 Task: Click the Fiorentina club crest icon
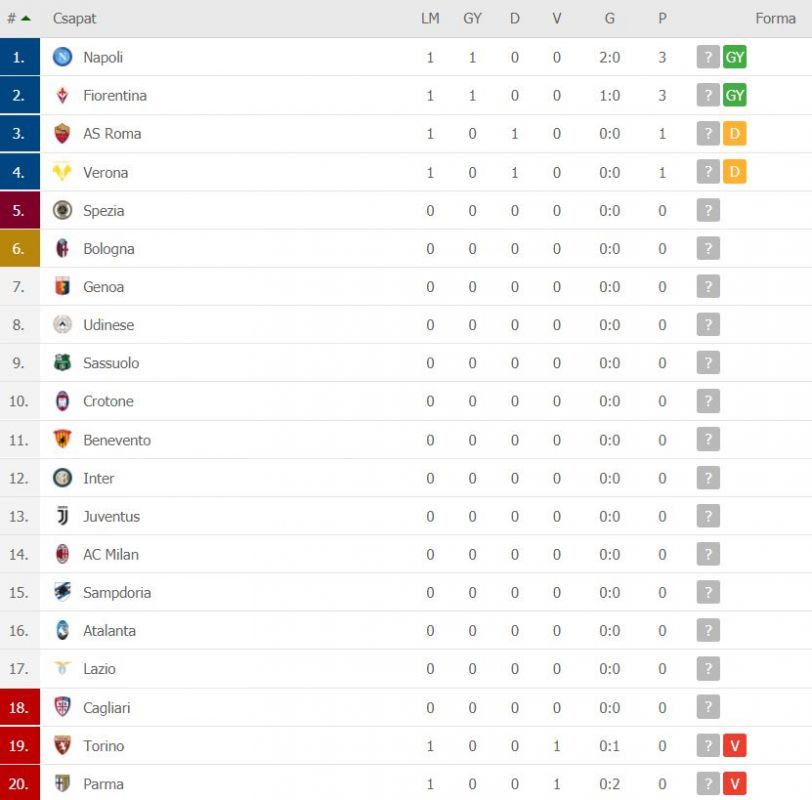coord(63,95)
